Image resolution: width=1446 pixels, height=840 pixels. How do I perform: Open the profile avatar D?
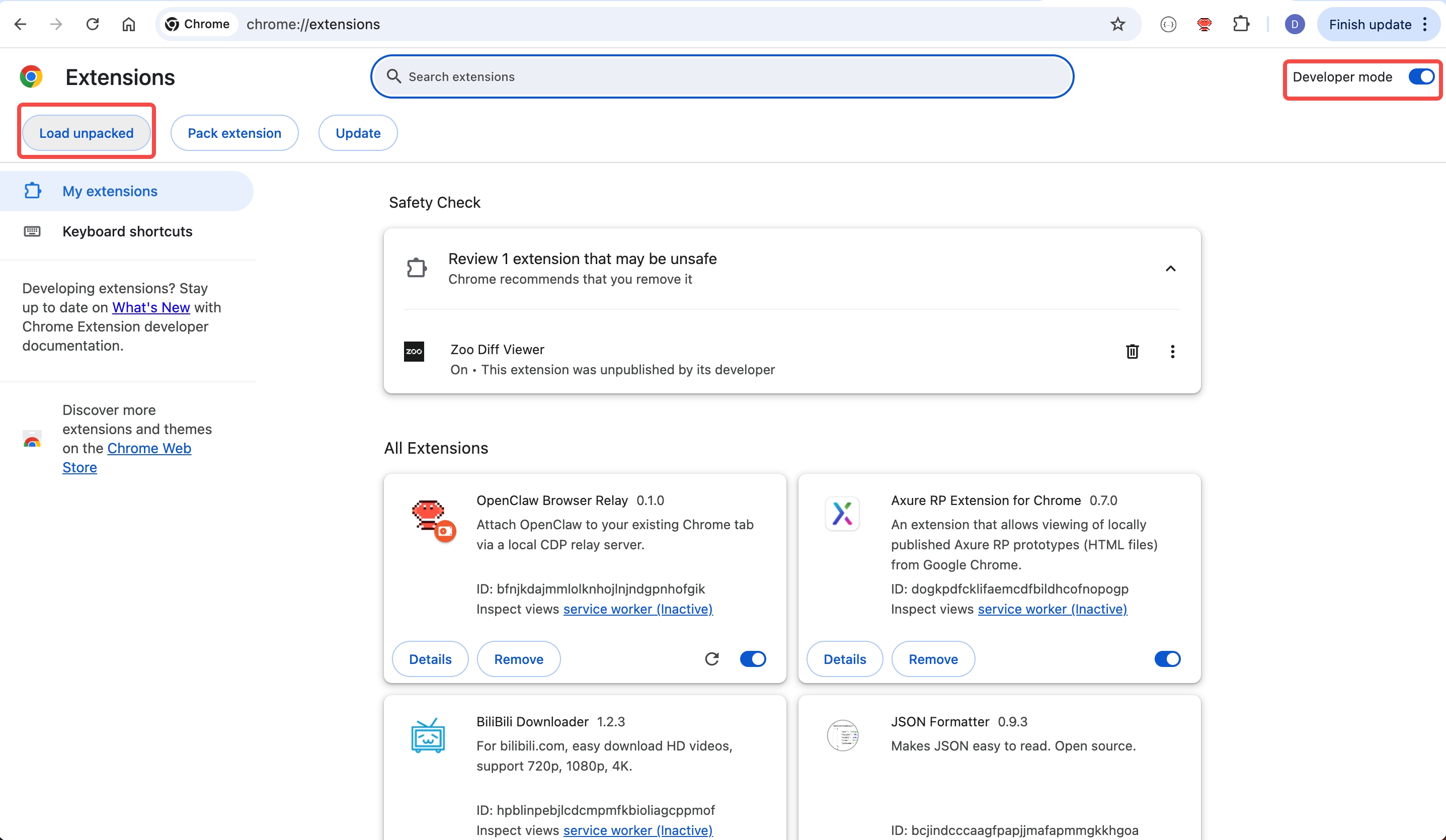point(1295,24)
